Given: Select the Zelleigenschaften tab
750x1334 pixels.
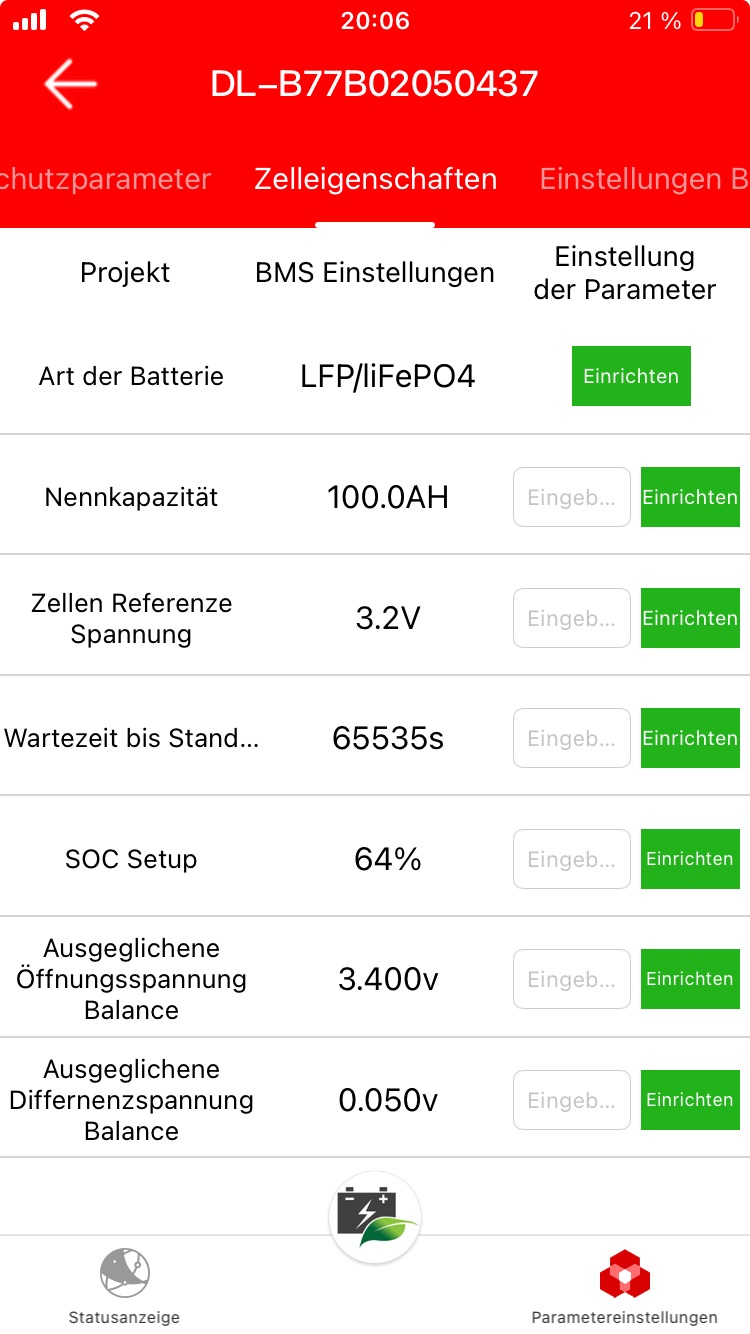Looking at the screenshot, I should click(375, 179).
